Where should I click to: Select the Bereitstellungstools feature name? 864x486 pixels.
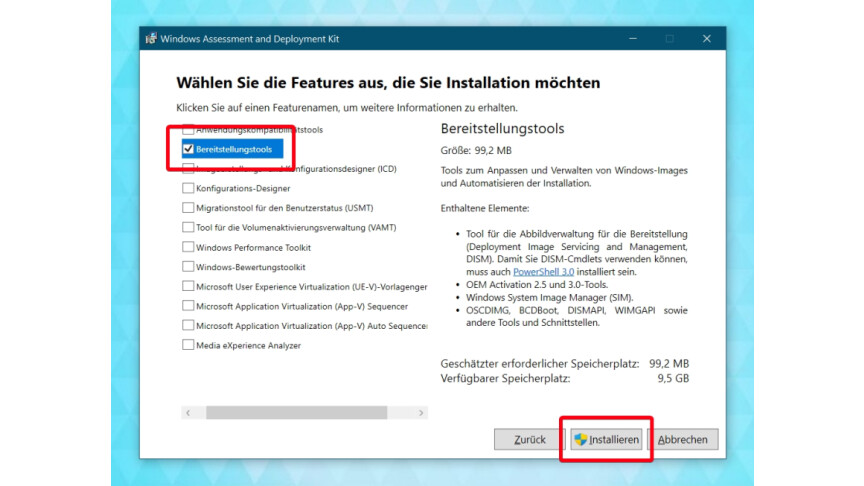click(x=234, y=149)
